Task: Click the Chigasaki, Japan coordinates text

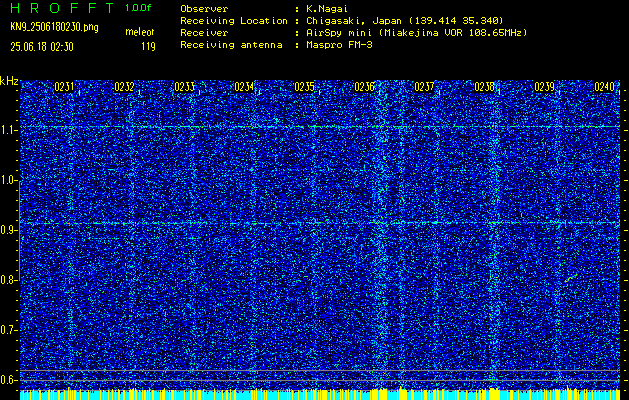Action: [404, 20]
